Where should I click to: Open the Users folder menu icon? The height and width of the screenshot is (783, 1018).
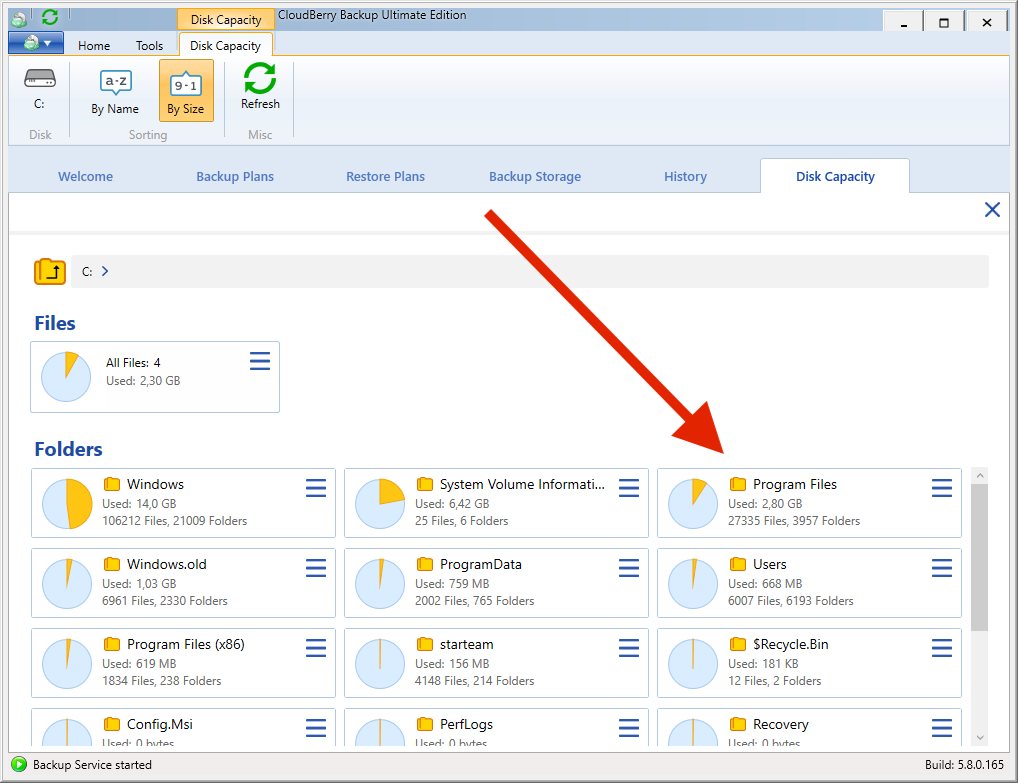(942, 567)
